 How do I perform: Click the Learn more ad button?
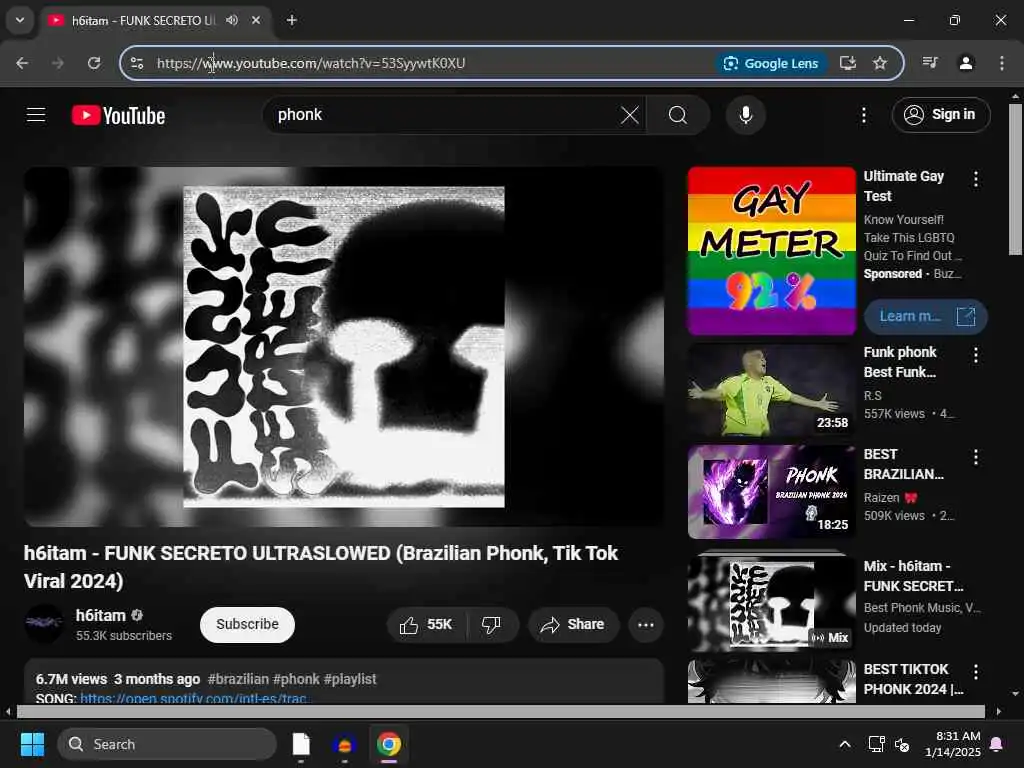point(925,316)
